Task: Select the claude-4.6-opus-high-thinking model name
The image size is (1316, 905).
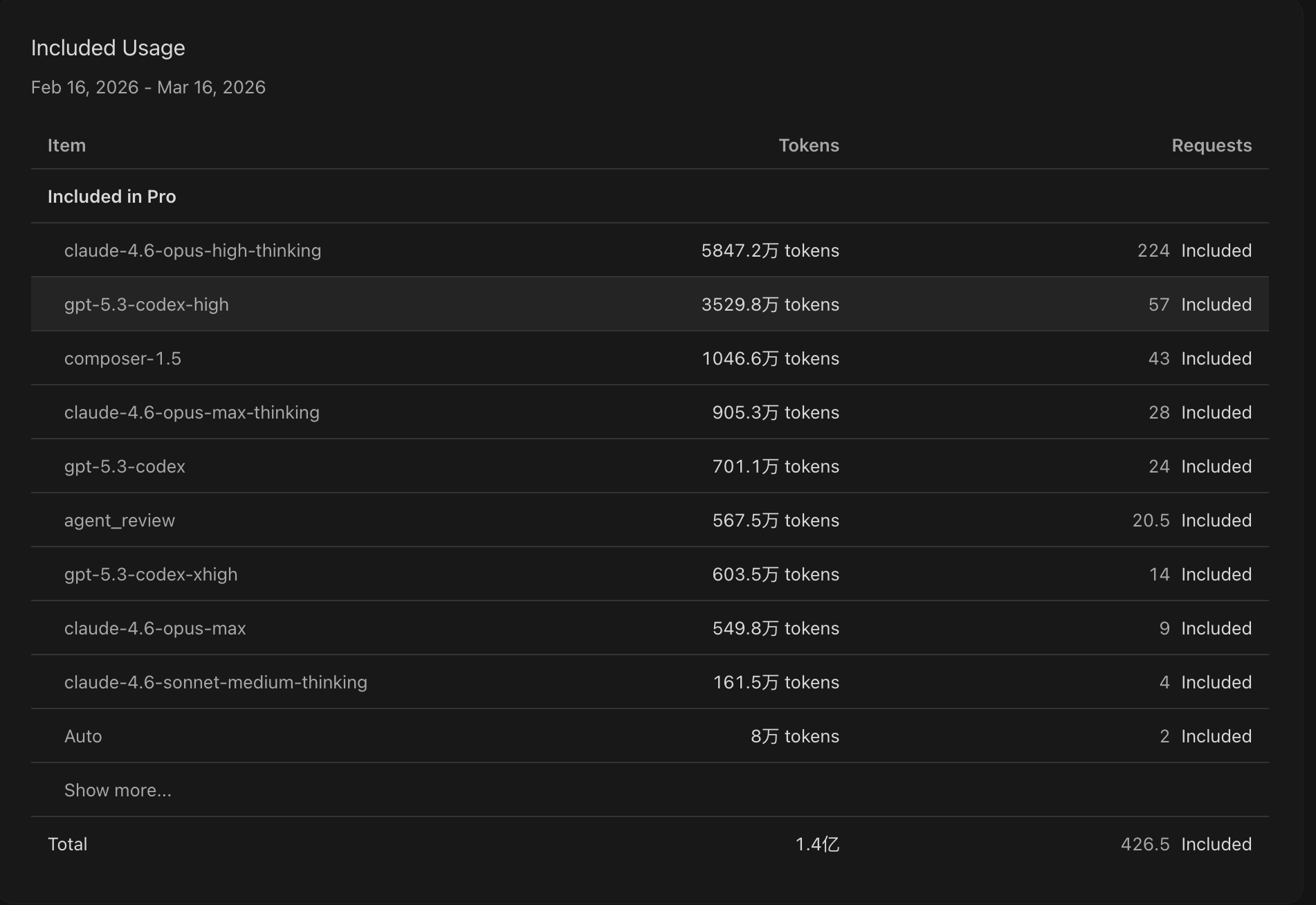Action: [192, 250]
